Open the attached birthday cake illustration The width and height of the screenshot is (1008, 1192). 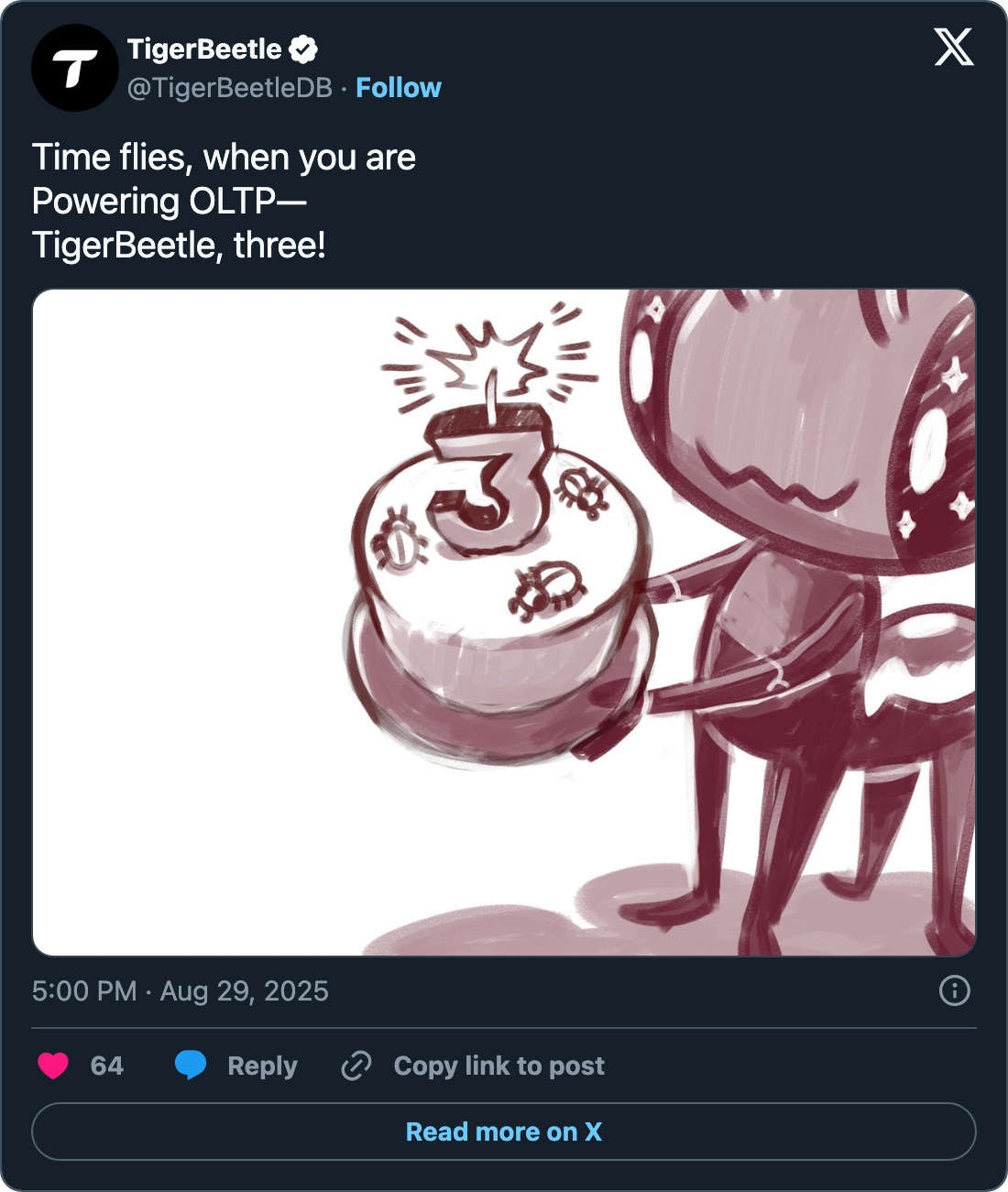504,623
